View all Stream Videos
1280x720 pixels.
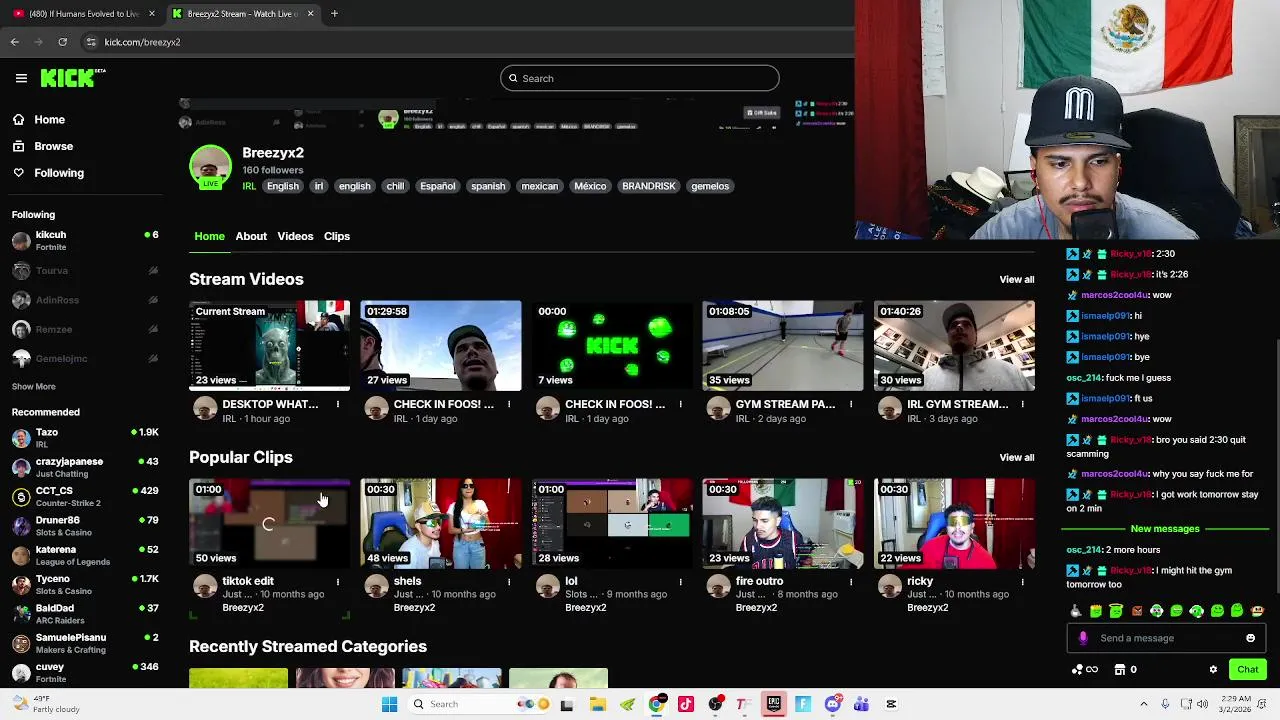1017,279
